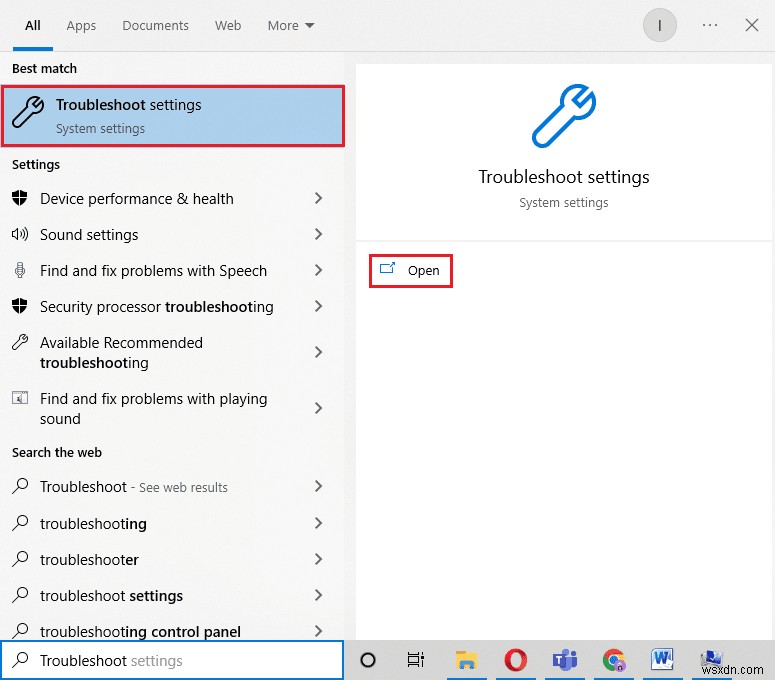Expand arrow for playing sound problems result
This screenshot has height=680, width=775.
318,408
